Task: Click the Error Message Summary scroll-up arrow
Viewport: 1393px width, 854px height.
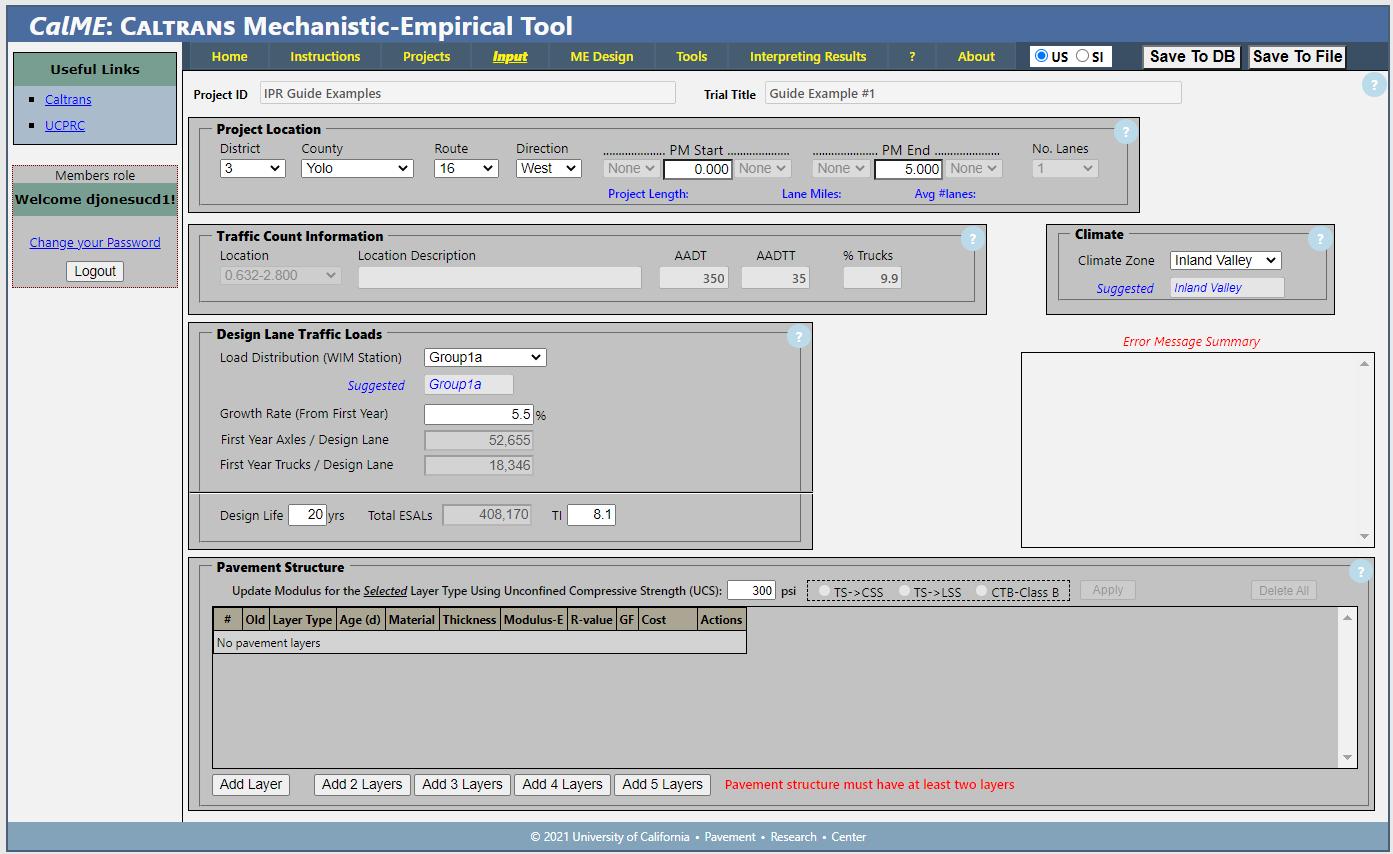Action: pyautogui.click(x=1365, y=363)
